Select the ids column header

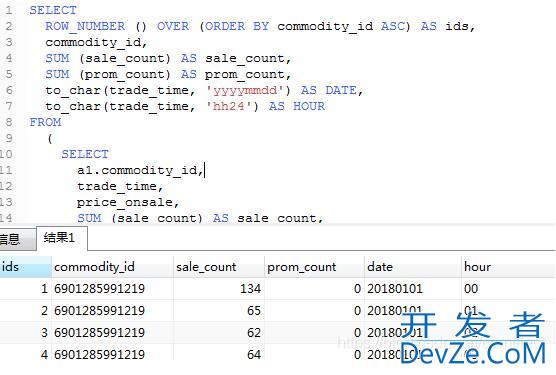tap(26, 267)
